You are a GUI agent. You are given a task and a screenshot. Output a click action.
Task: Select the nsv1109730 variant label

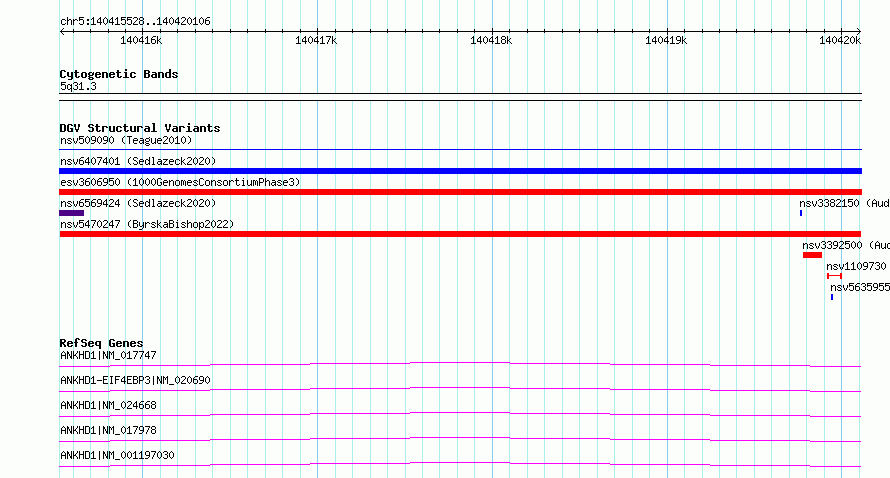coord(856,266)
